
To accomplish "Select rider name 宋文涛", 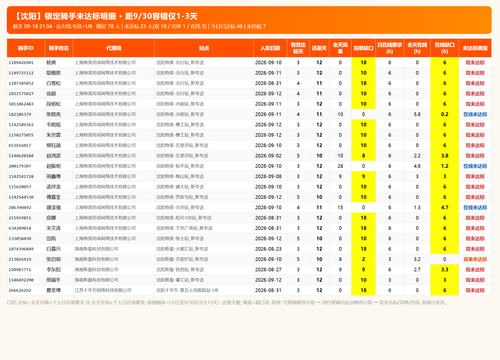I will point(54,228).
